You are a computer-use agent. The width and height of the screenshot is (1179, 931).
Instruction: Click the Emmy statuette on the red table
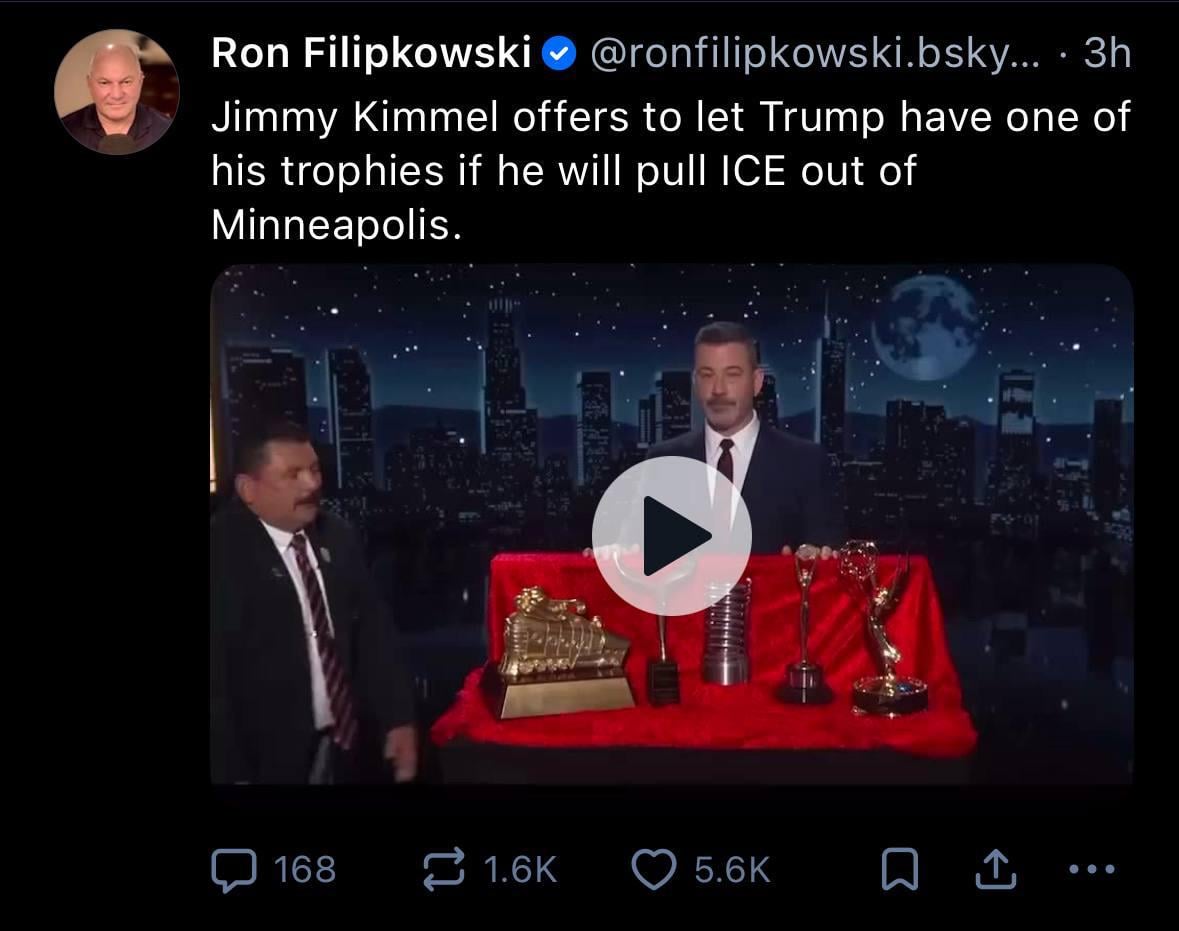[887, 628]
